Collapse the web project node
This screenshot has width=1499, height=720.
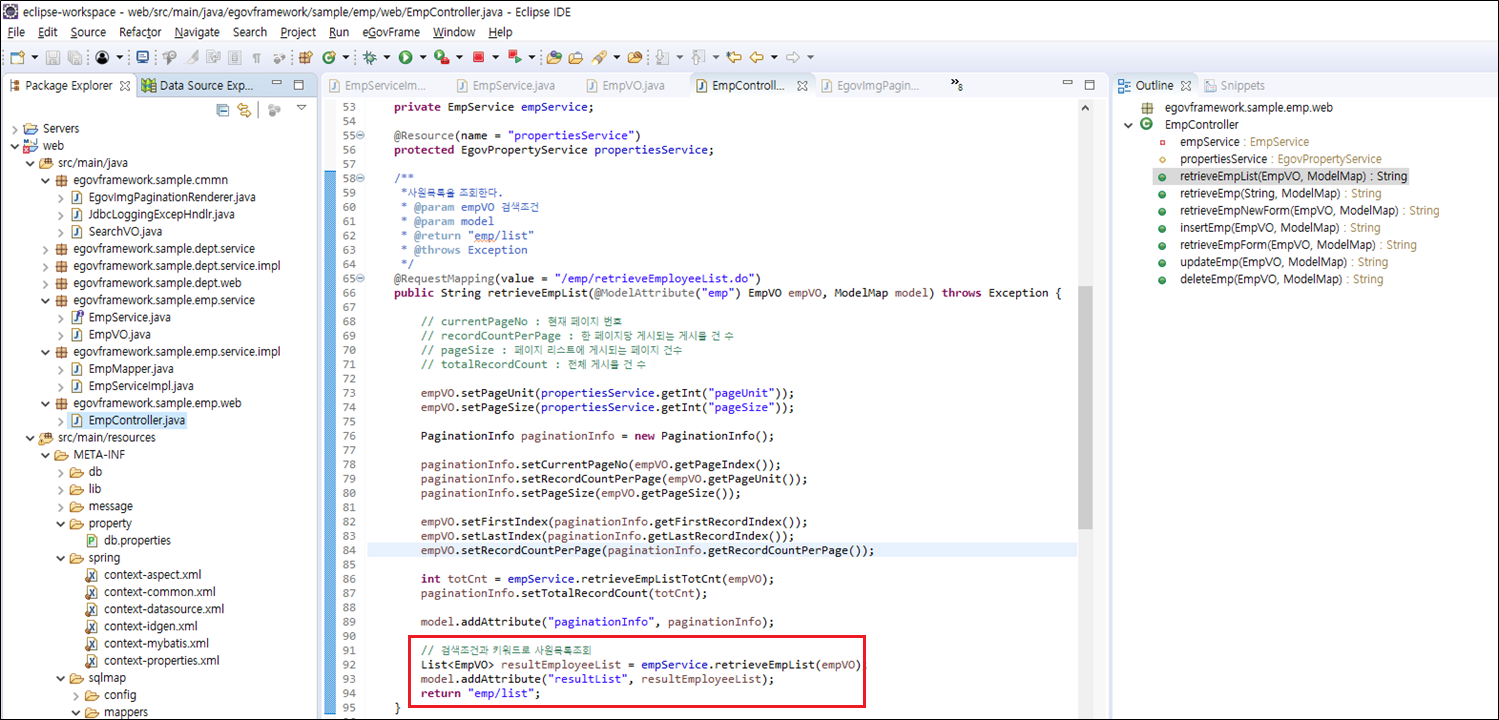click(x=13, y=145)
